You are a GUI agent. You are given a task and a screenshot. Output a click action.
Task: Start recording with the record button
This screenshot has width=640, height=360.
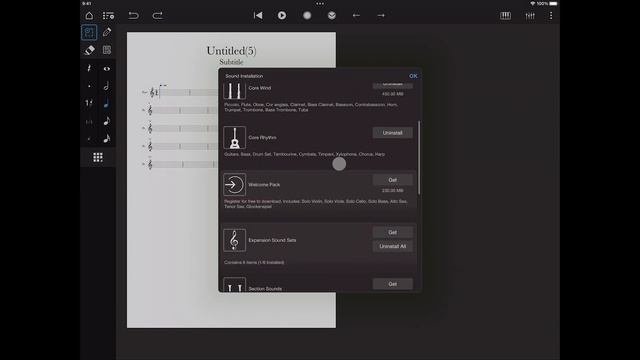pyautogui.click(x=307, y=16)
